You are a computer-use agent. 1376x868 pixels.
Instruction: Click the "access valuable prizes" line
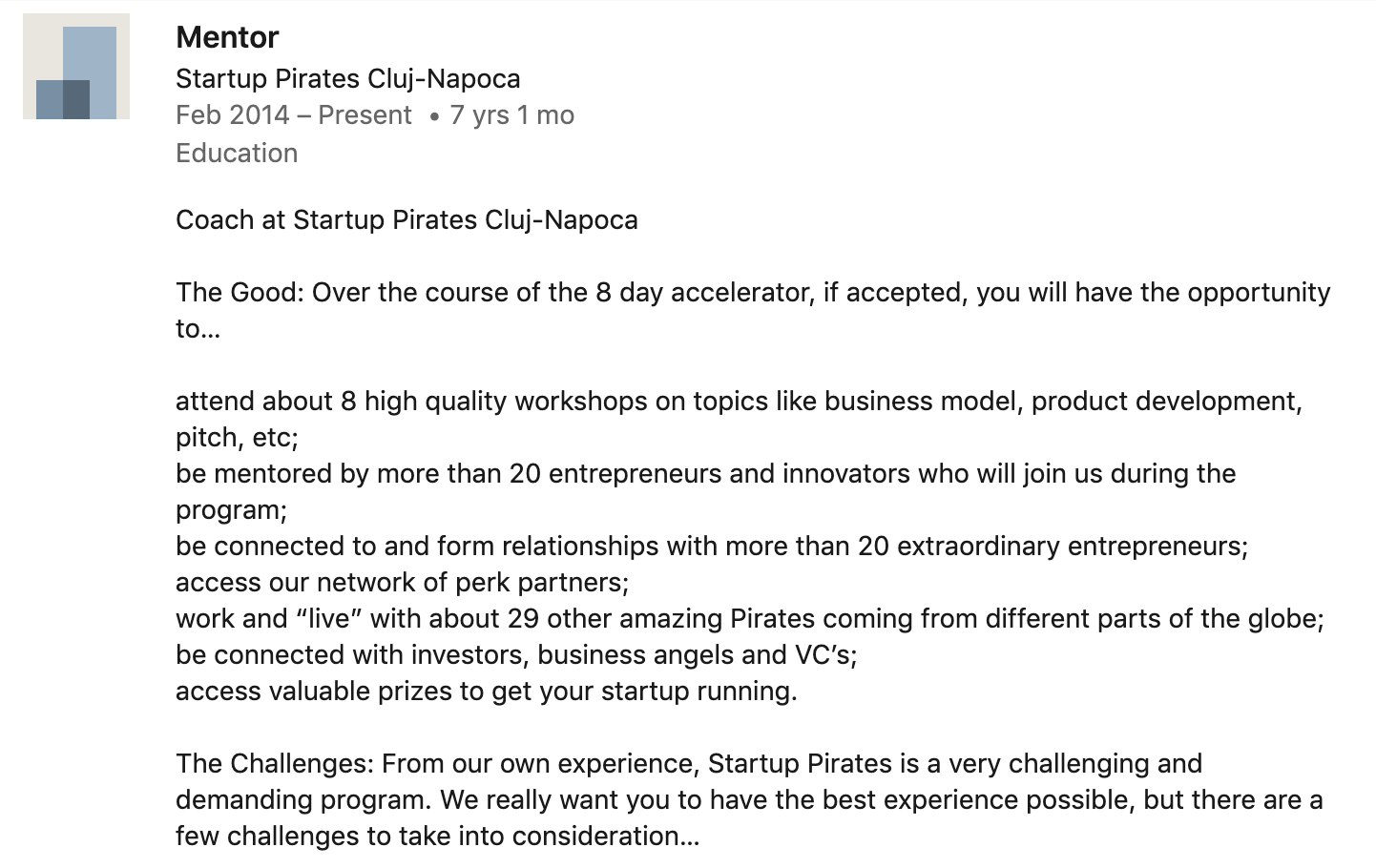pyautogui.click(x=486, y=691)
